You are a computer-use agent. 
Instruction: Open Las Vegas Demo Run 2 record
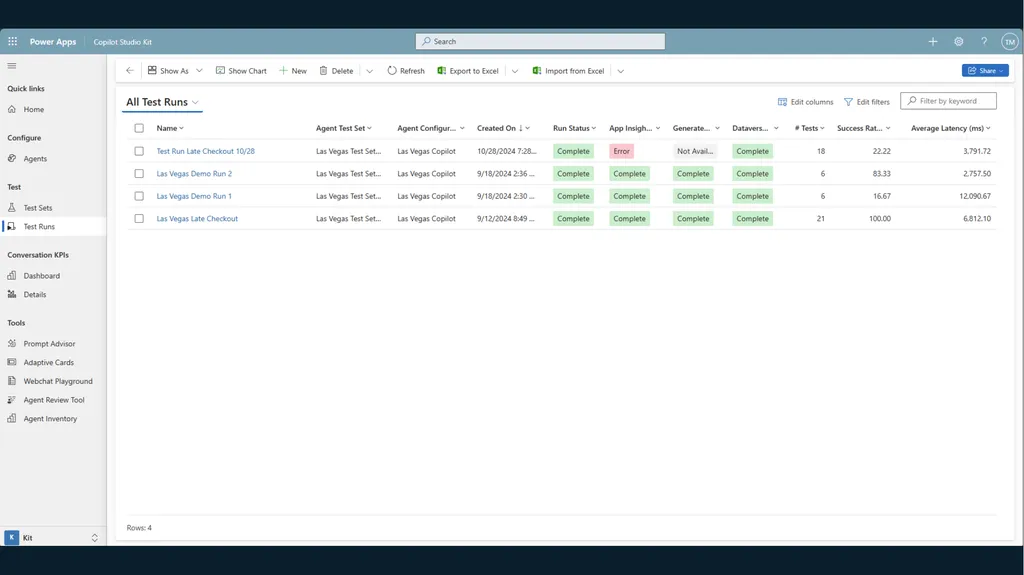[x=194, y=174]
